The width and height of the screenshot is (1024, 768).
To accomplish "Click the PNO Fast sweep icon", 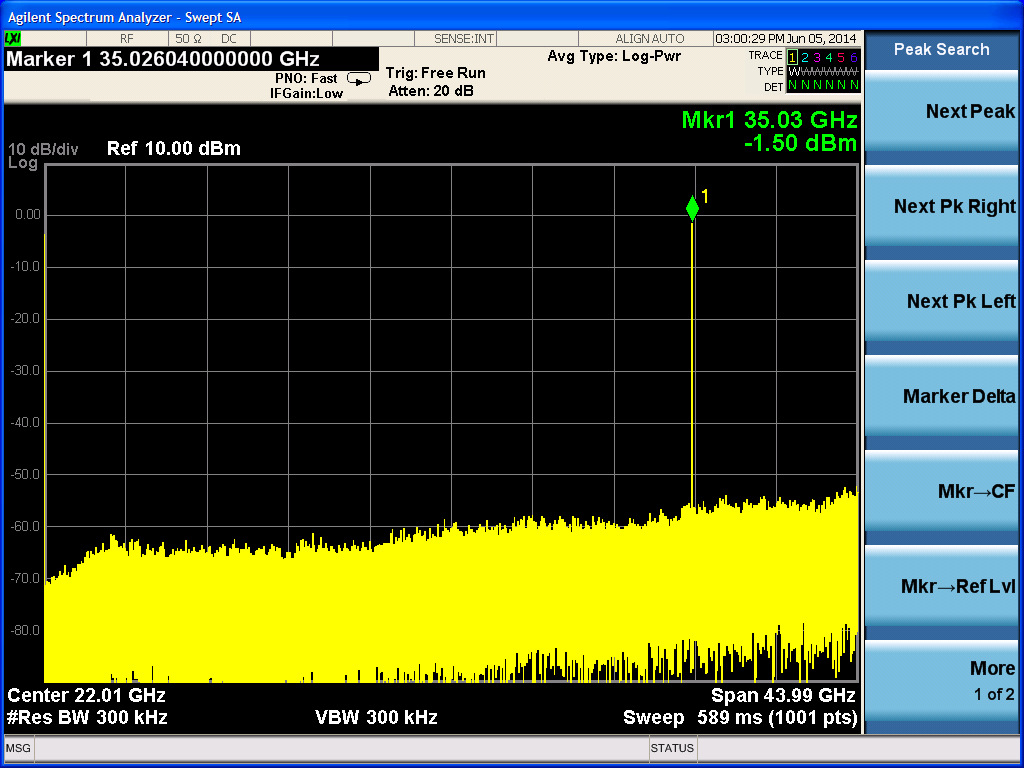I will click(x=358, y=79).
